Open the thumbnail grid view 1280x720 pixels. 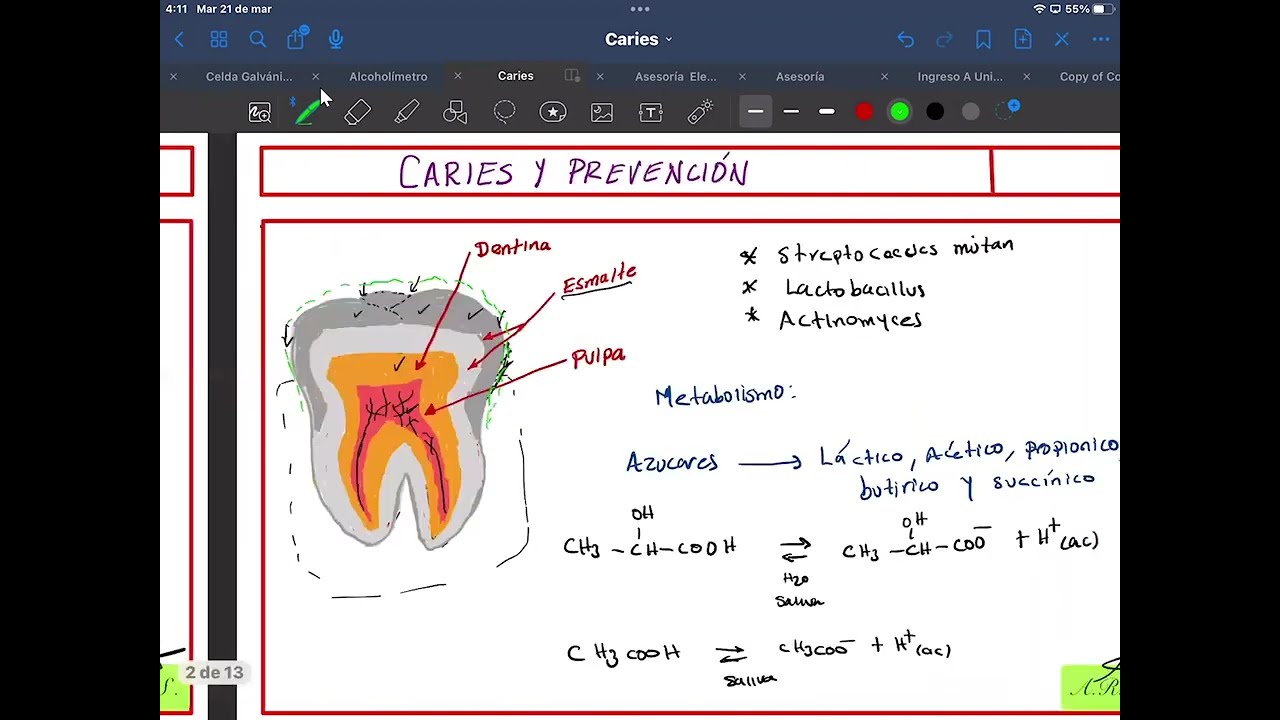tap(219, 39)
